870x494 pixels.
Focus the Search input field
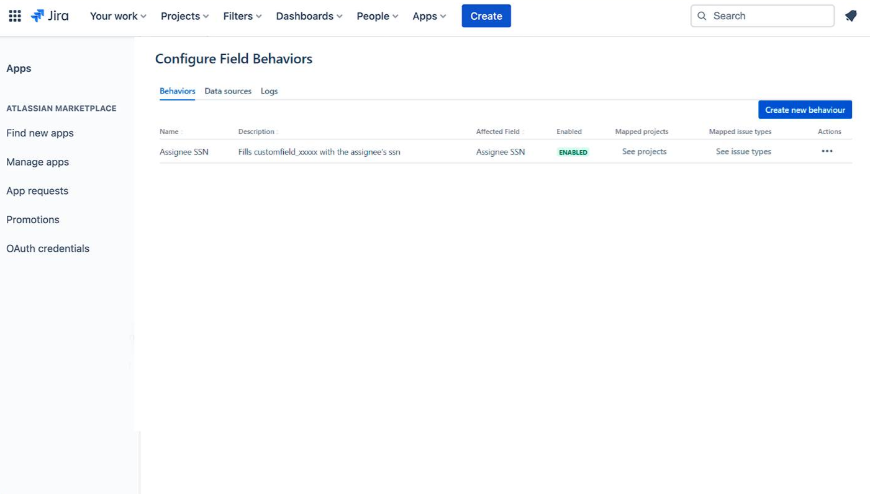click(x=770, y=16)
